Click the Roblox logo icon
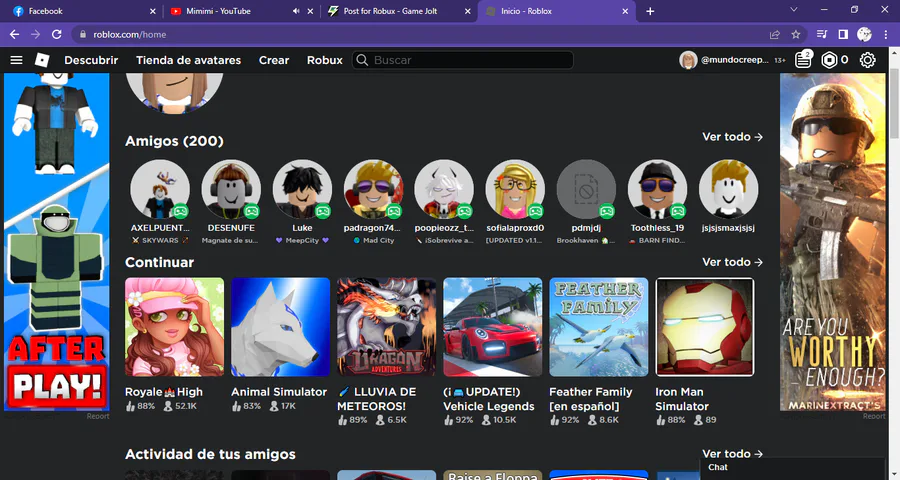This screenshot has height=480, width=900. [42, 60]
